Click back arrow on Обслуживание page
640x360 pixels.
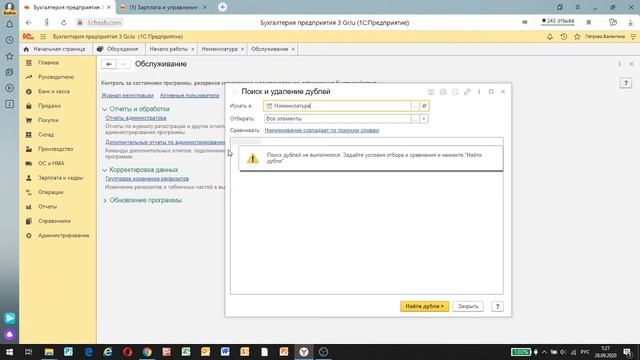point(109,64)
